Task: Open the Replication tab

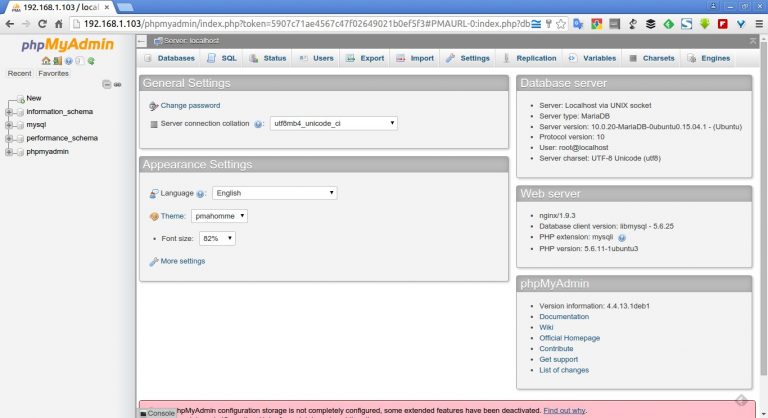Action: tap(530, 58)
